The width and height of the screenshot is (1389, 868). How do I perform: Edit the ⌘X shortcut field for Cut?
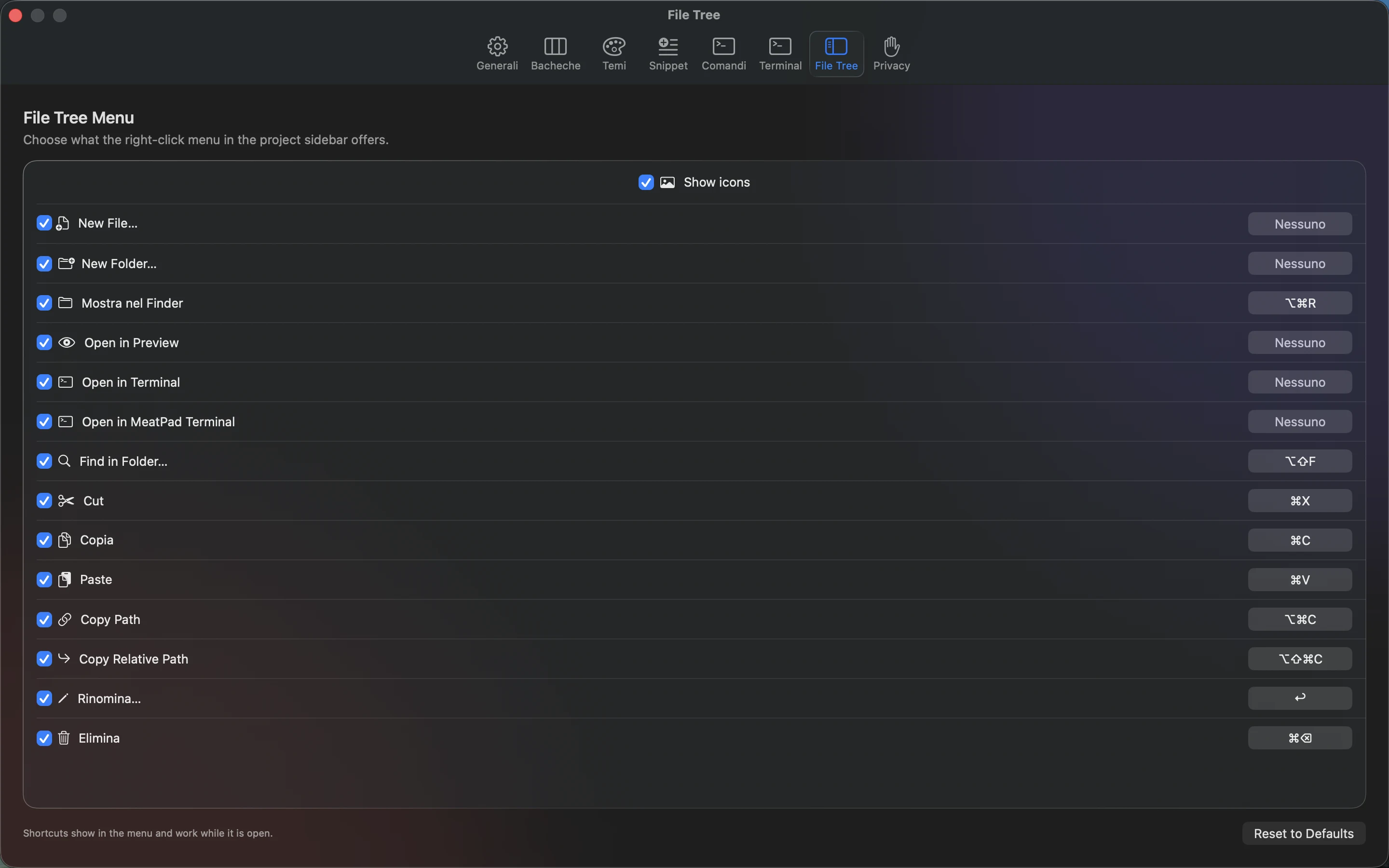point(1299,501)
